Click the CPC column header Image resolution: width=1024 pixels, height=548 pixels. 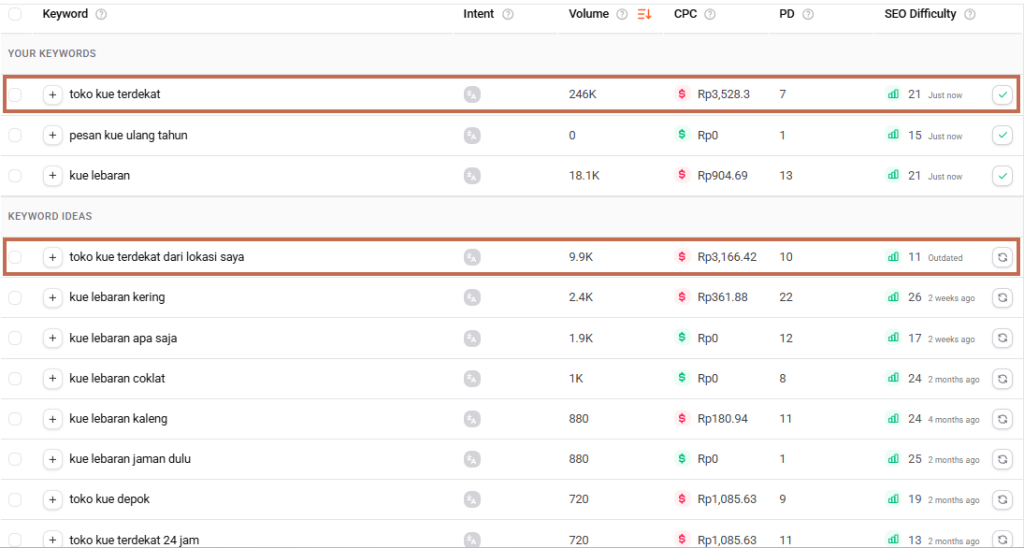click(x=685, y=14)
